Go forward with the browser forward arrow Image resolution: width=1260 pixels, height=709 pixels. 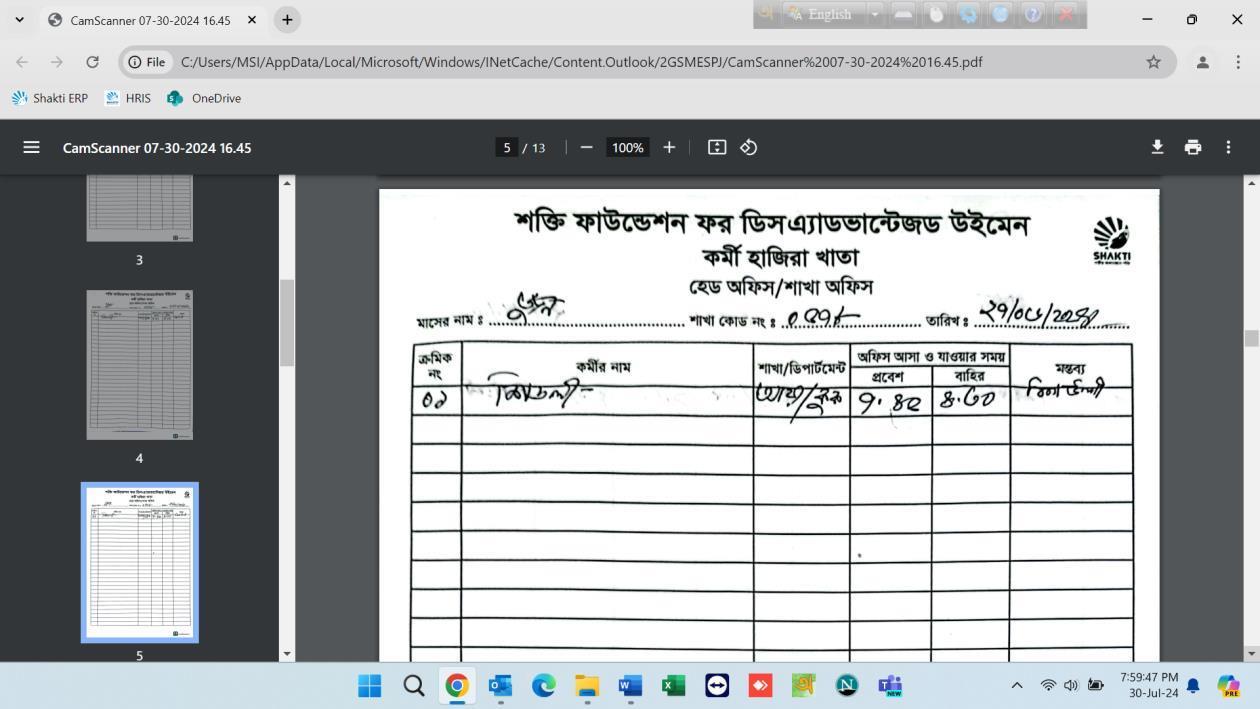(57, 62)
